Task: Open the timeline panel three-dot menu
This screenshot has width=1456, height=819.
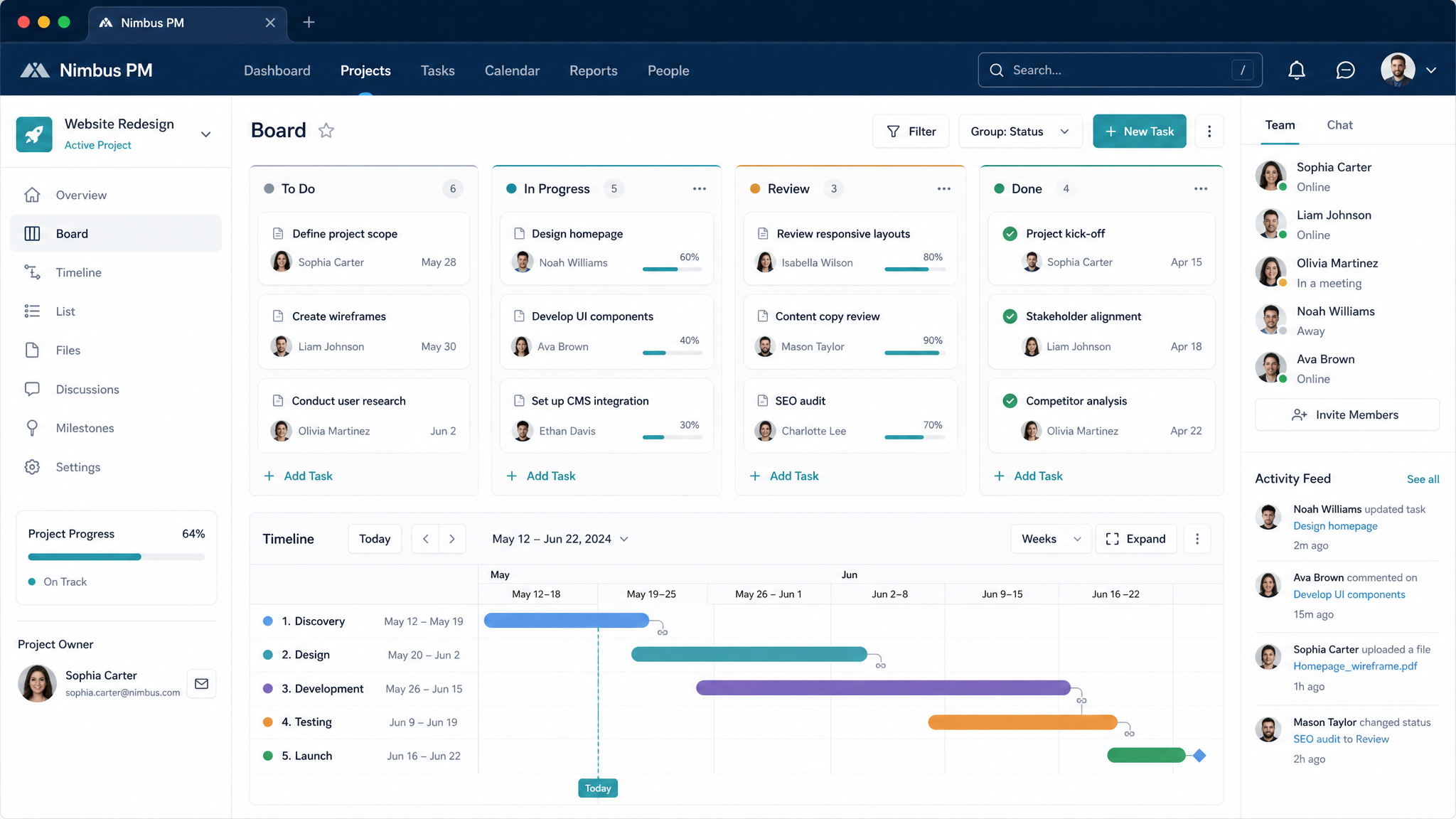Action: [x=1197, y=539]
